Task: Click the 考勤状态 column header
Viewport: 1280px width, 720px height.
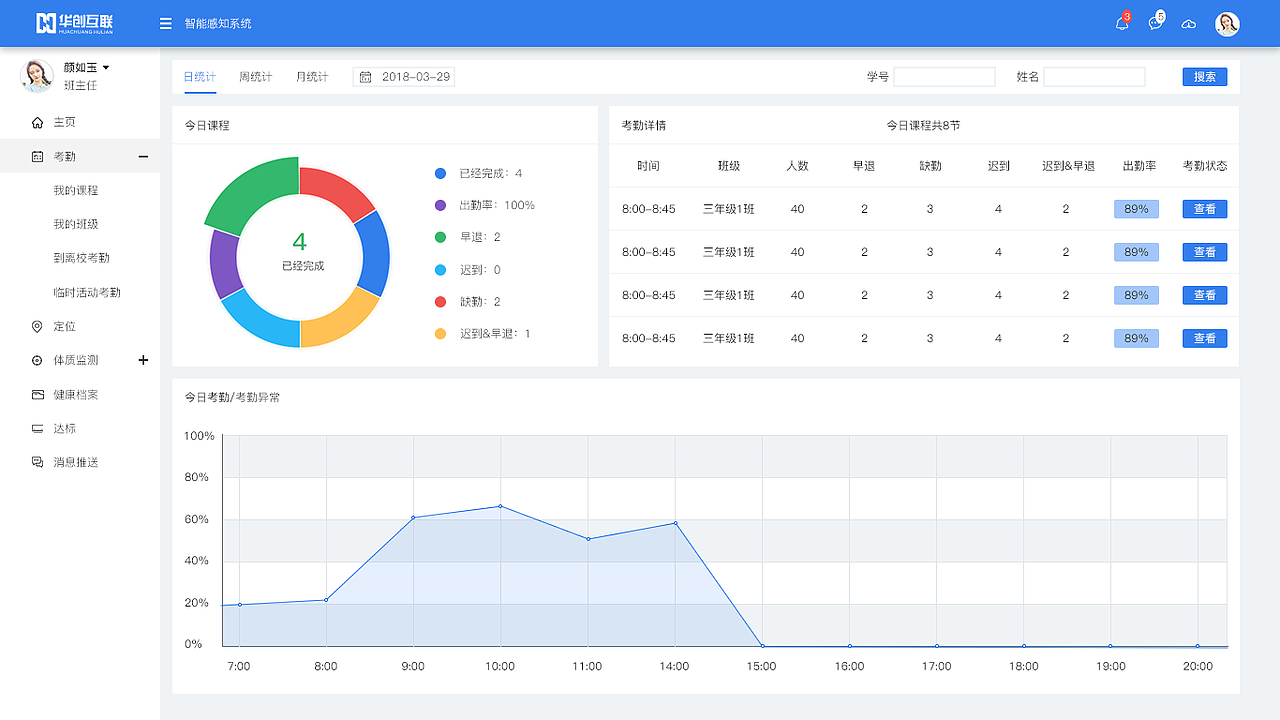Action: pos(1205,166)
